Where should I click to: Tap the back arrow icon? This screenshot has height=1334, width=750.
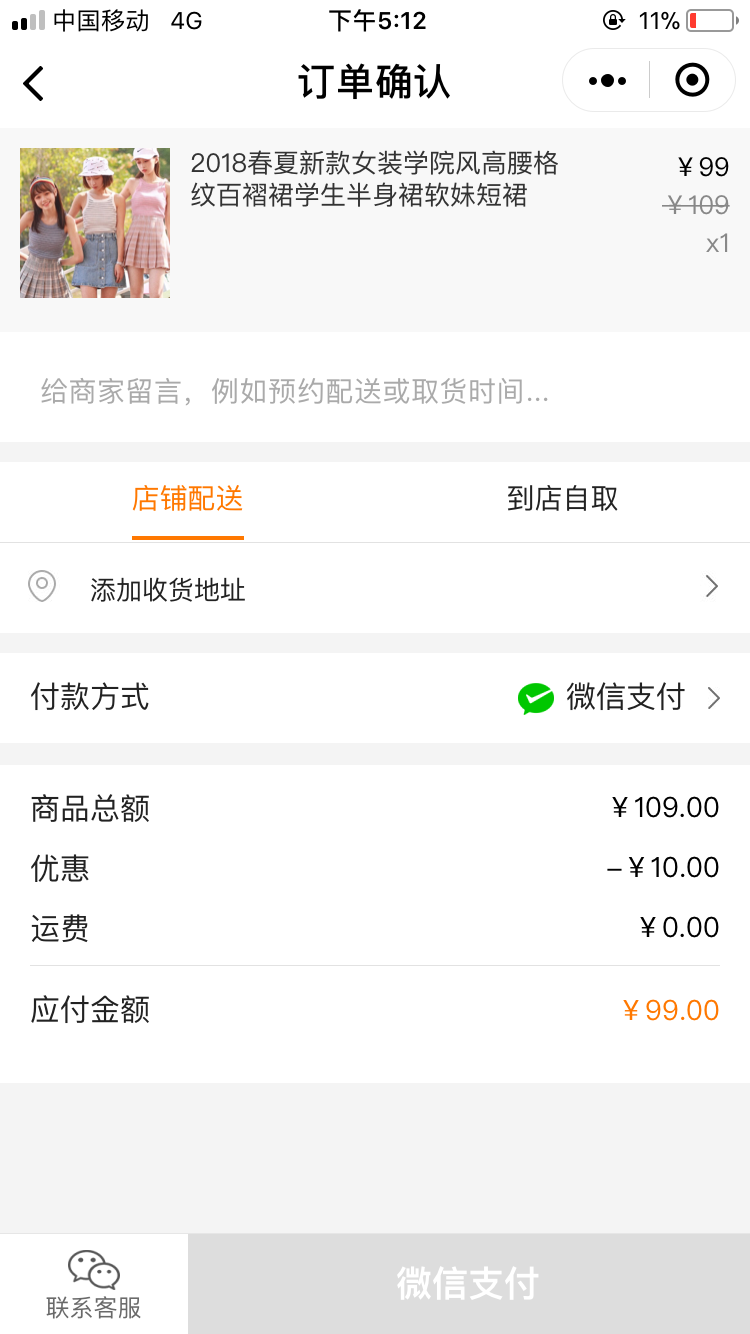coord(34,83)
